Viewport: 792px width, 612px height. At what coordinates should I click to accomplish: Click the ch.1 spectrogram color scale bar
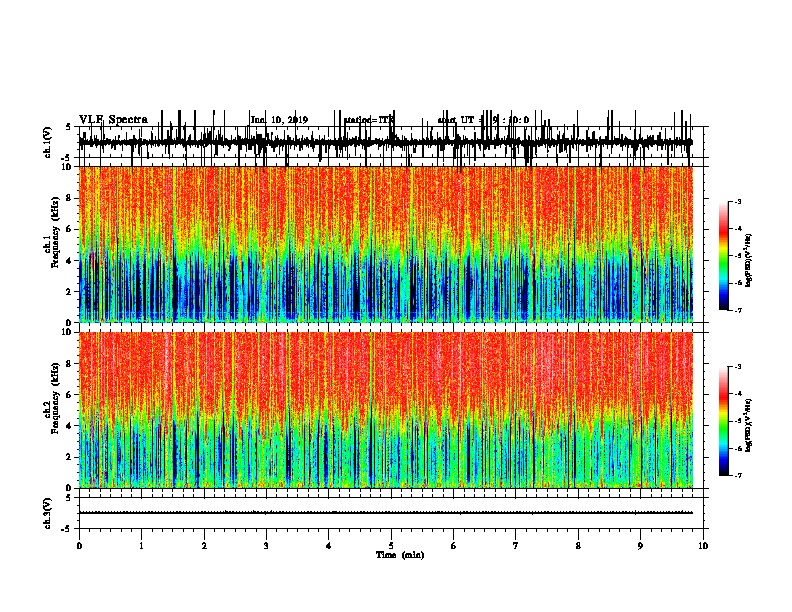tap(724, 256)
